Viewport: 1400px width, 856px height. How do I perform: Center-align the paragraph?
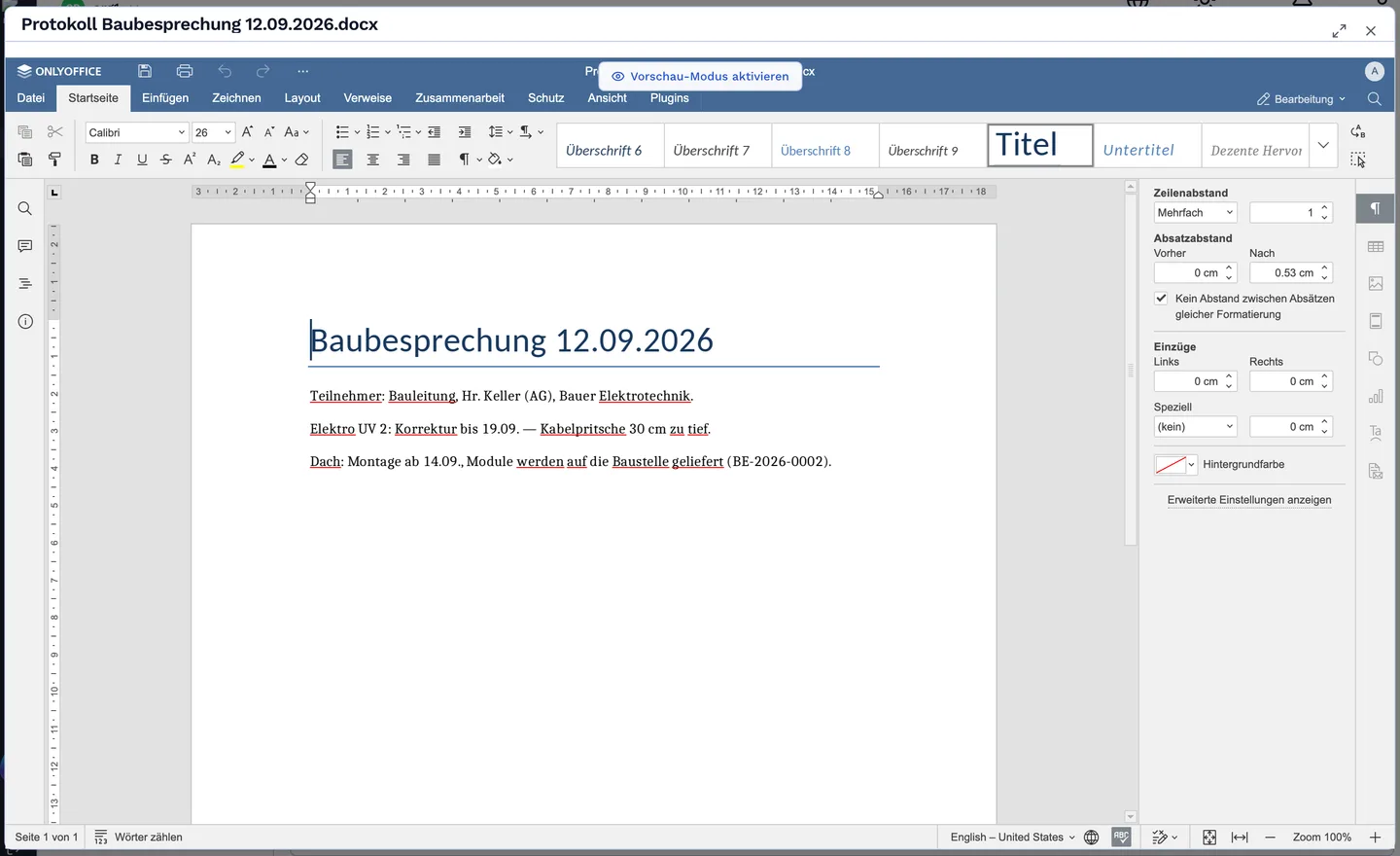tap(373, 160)
